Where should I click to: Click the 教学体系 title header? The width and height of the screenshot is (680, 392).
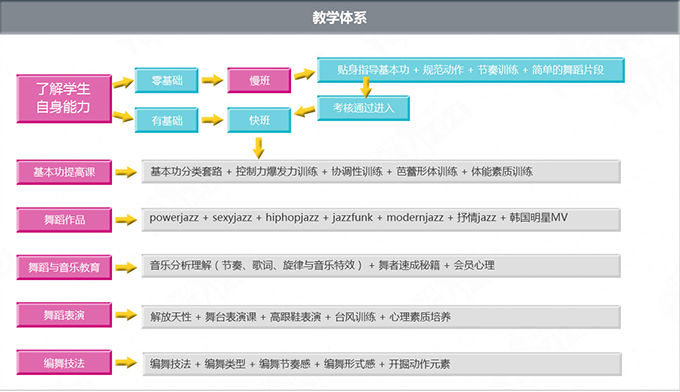pos(340,17)
